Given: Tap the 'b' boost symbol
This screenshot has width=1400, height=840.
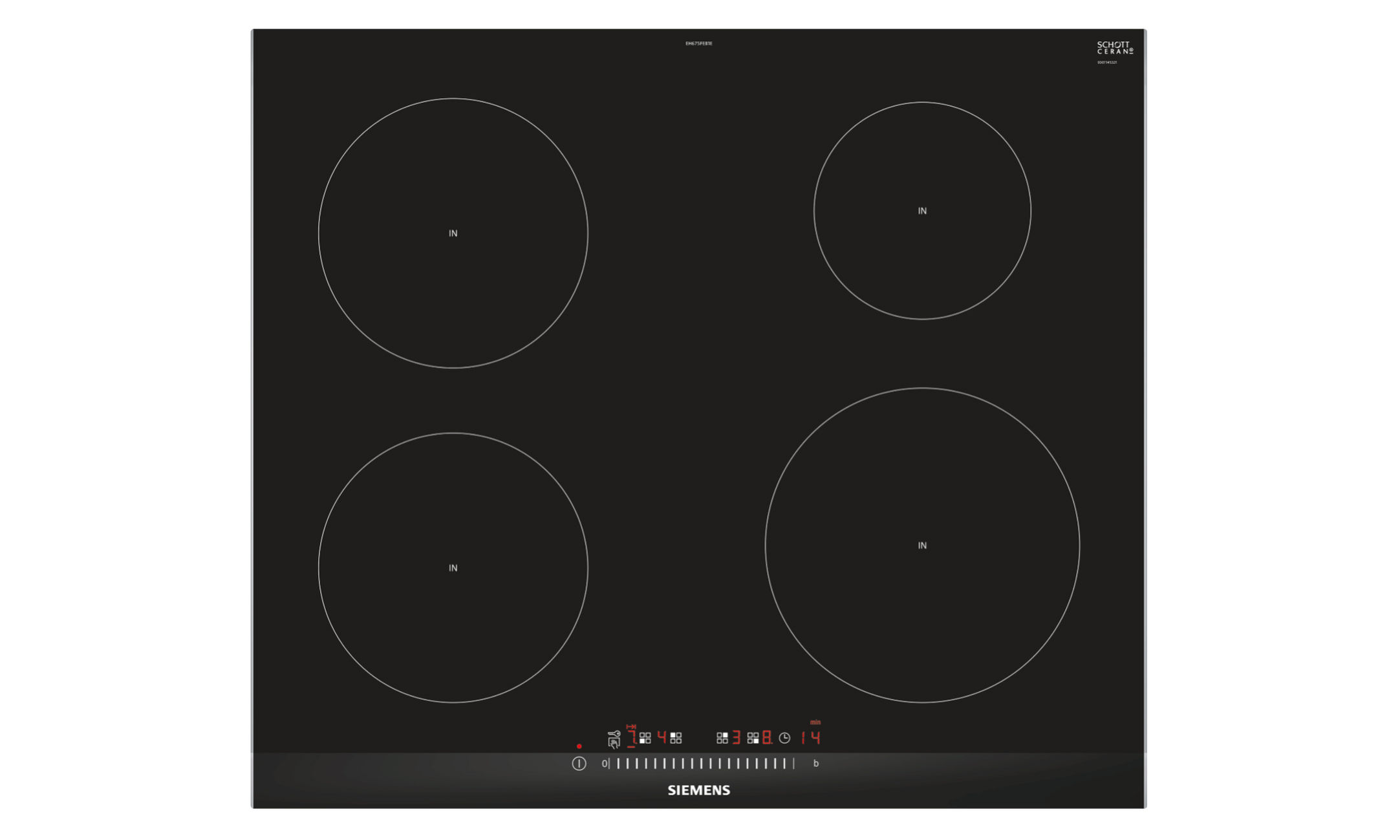Looking at the screenshot, I should pyautogui.click(x=816, y=764).
